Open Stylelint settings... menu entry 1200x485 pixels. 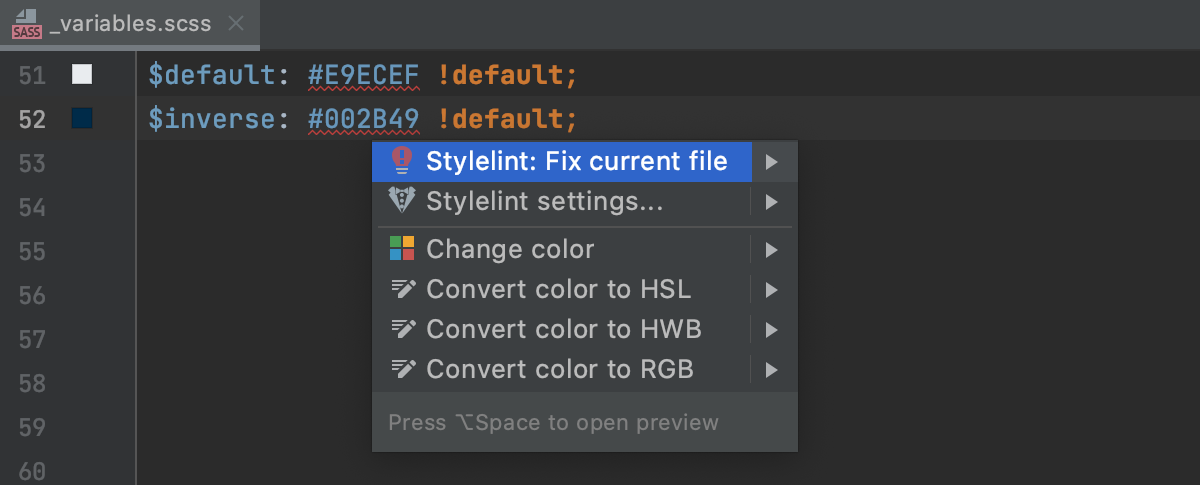click(x=544, y=201)
